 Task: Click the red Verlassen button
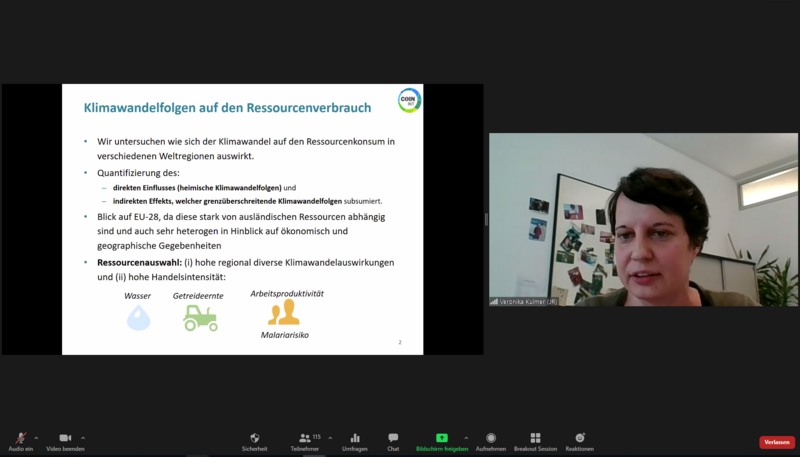tap(777, 442)
